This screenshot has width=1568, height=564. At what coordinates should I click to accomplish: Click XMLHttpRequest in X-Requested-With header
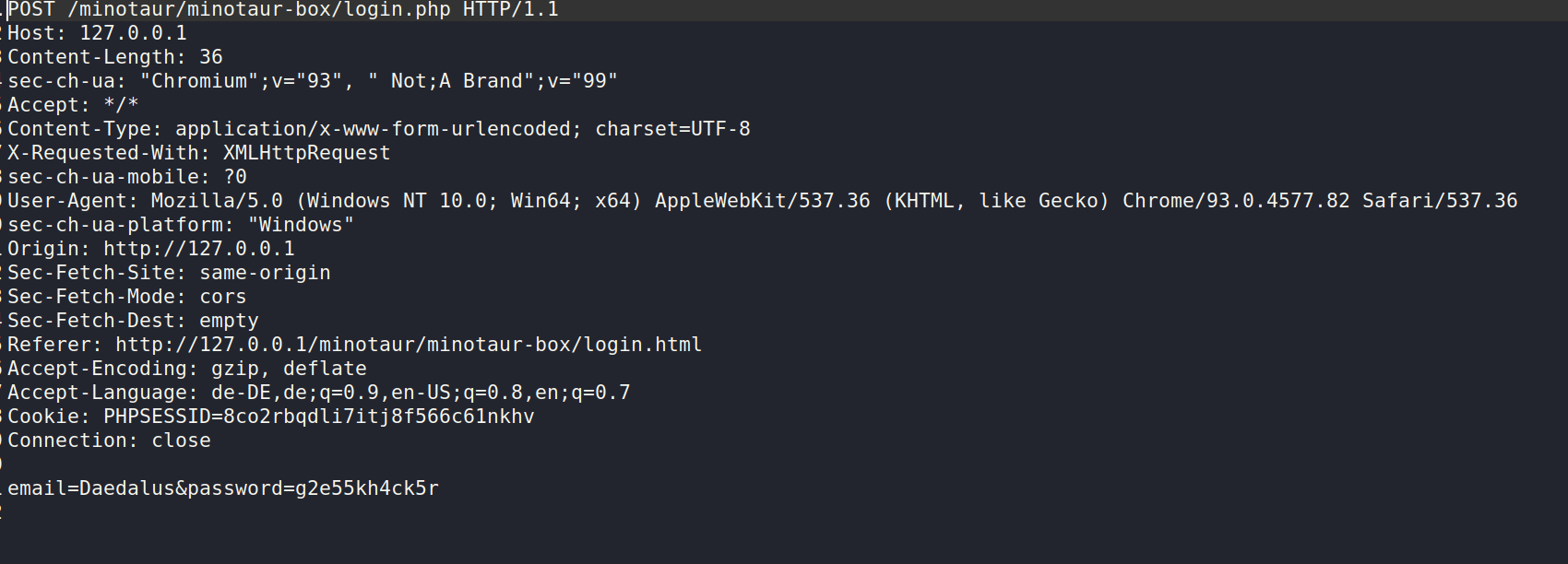tap(306, 154)
